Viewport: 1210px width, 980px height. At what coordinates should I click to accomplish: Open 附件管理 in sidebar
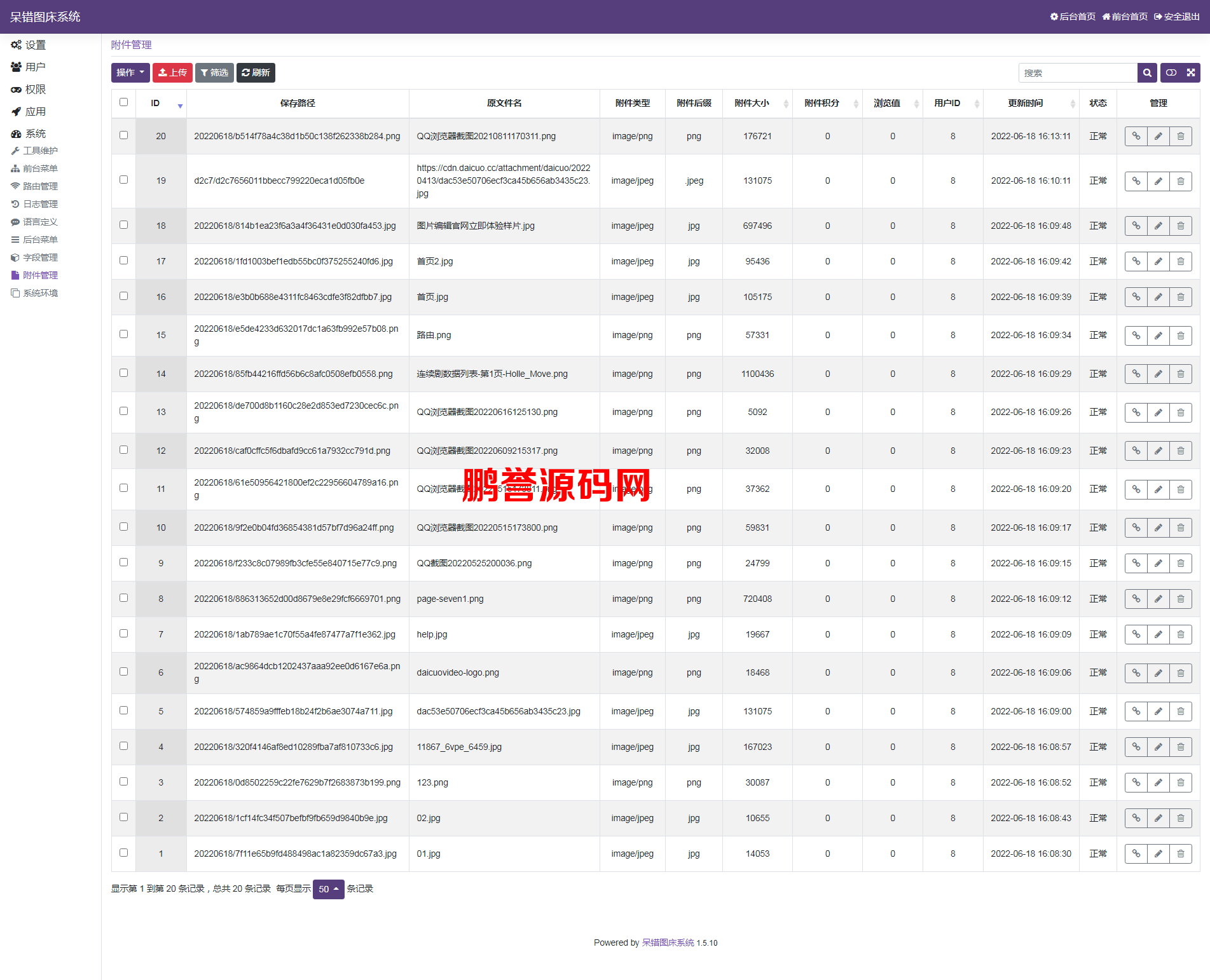[35, 276]
